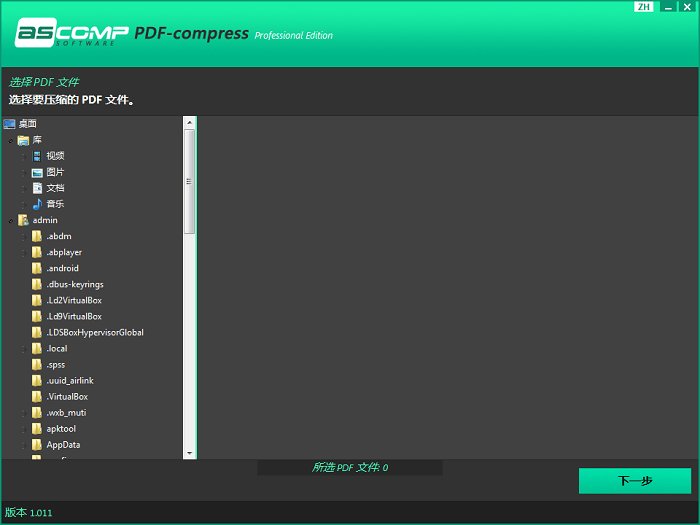Close the PDF-compress window

point(688,7)
